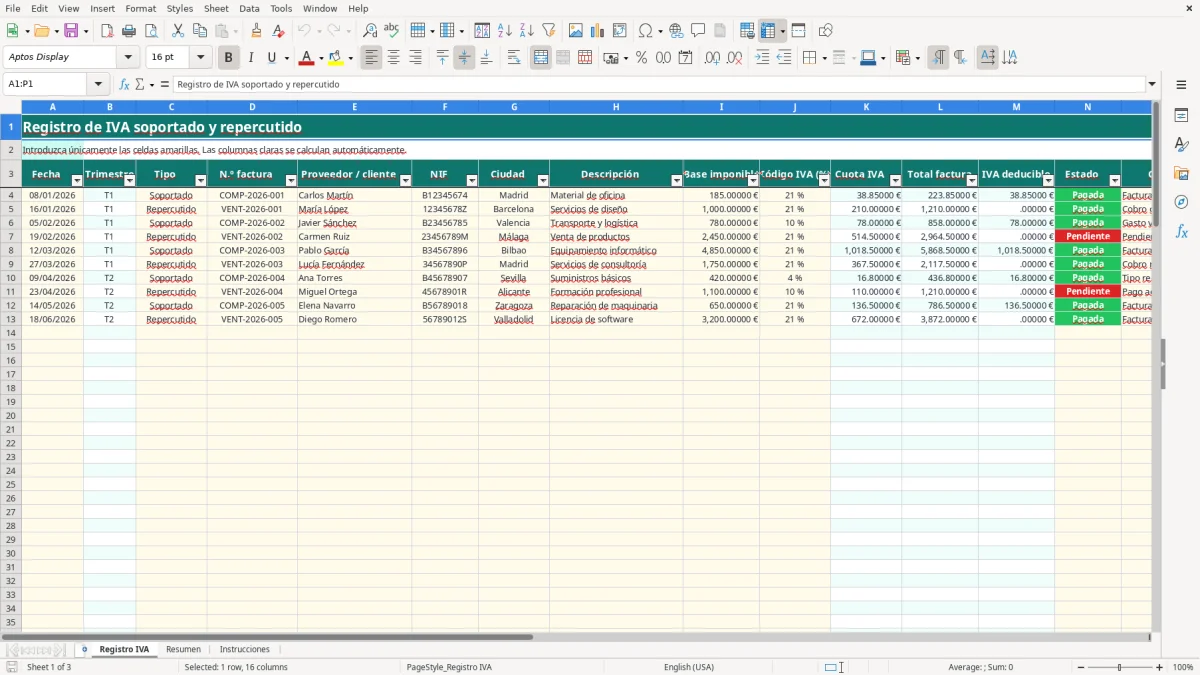
Task: Toggle Italic formatting
Action: tap(250, 58)
